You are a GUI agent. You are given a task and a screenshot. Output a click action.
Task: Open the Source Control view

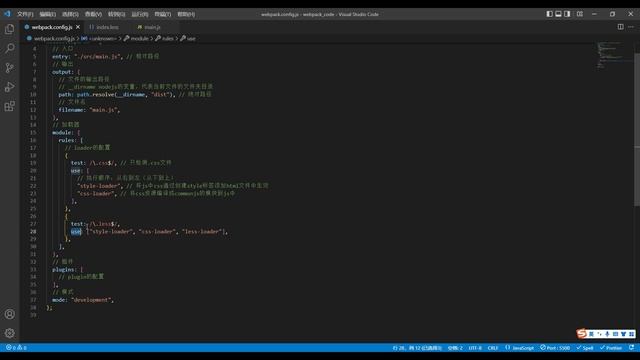click(x=9, y=68)
